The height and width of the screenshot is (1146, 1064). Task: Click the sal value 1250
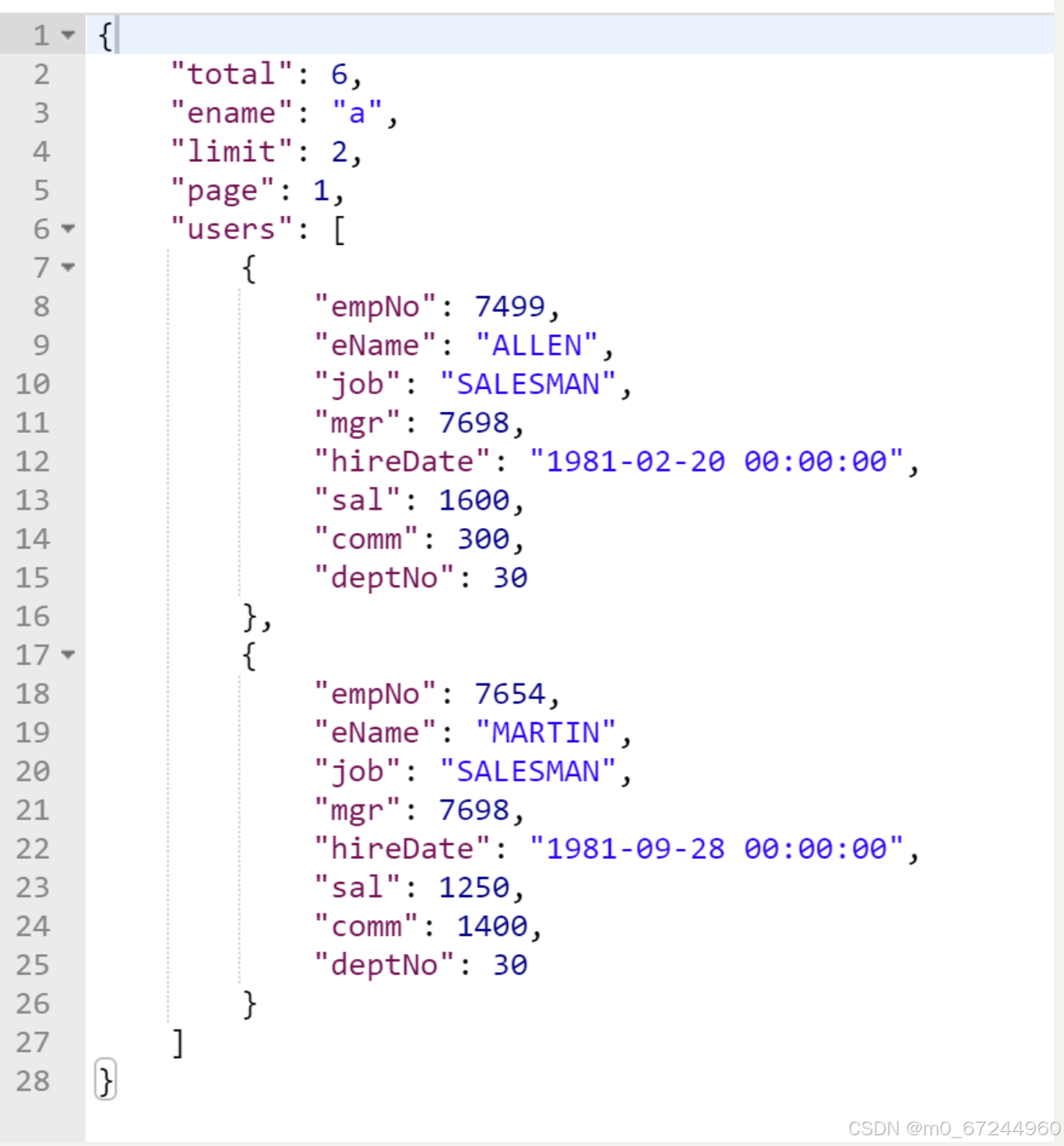(x=474, y=887)
